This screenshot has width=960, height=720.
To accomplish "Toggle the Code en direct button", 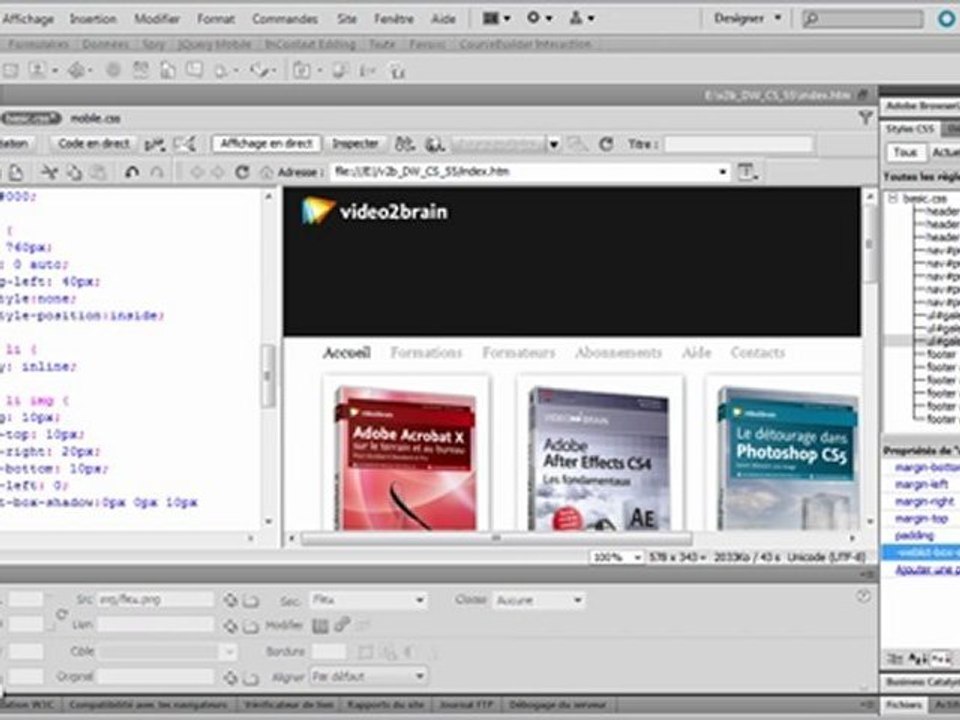I will (x=94, y=144).
